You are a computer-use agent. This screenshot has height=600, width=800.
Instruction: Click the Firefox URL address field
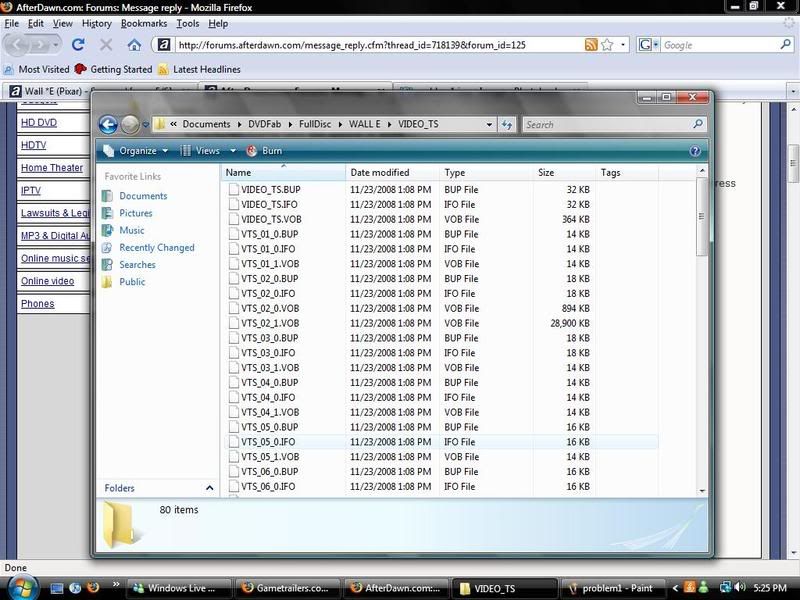379,45
